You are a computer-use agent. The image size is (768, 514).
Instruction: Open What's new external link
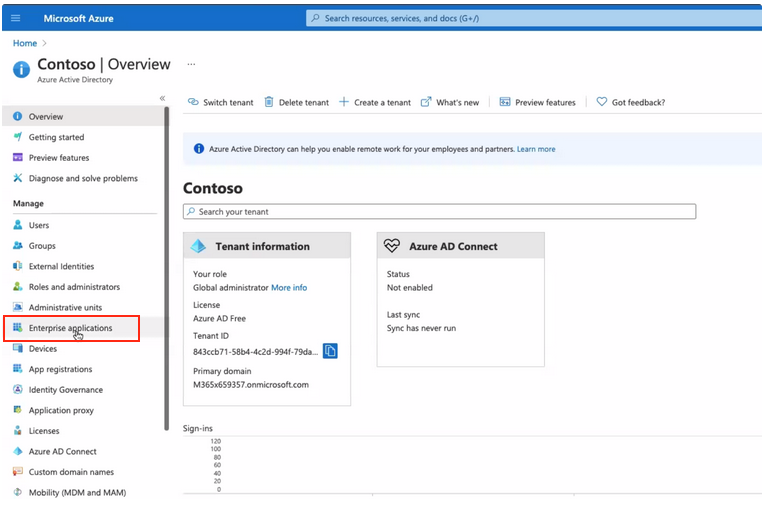click(450, 102)
